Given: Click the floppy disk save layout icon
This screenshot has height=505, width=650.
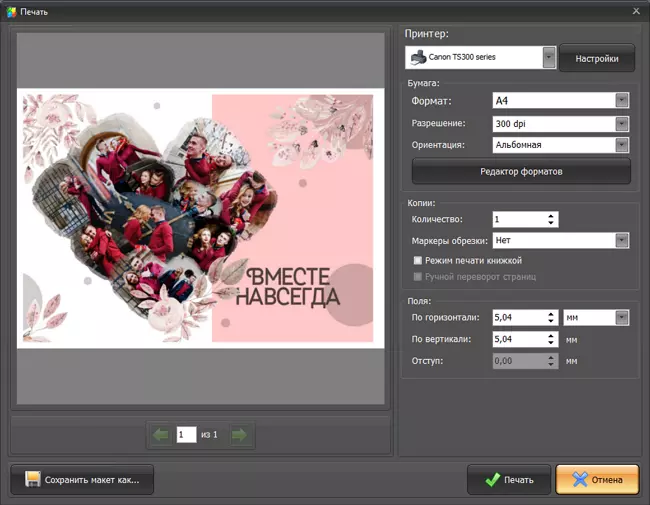Looking at the screenshot, I should tap(32, 480).
